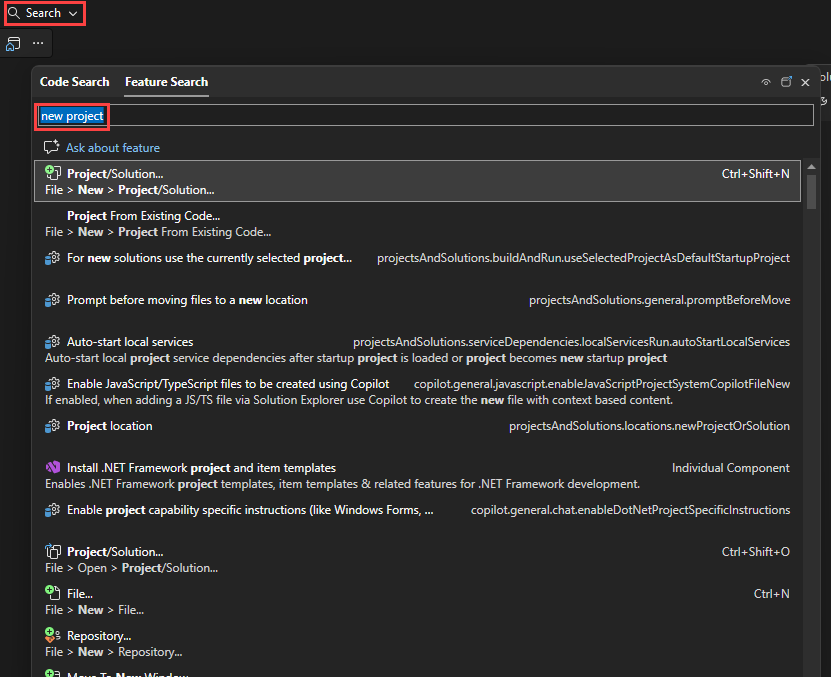Toggle the preview eye icon
Image resolution: width=831 pixels, height=677 pixels.
click(x=766, y=83)
